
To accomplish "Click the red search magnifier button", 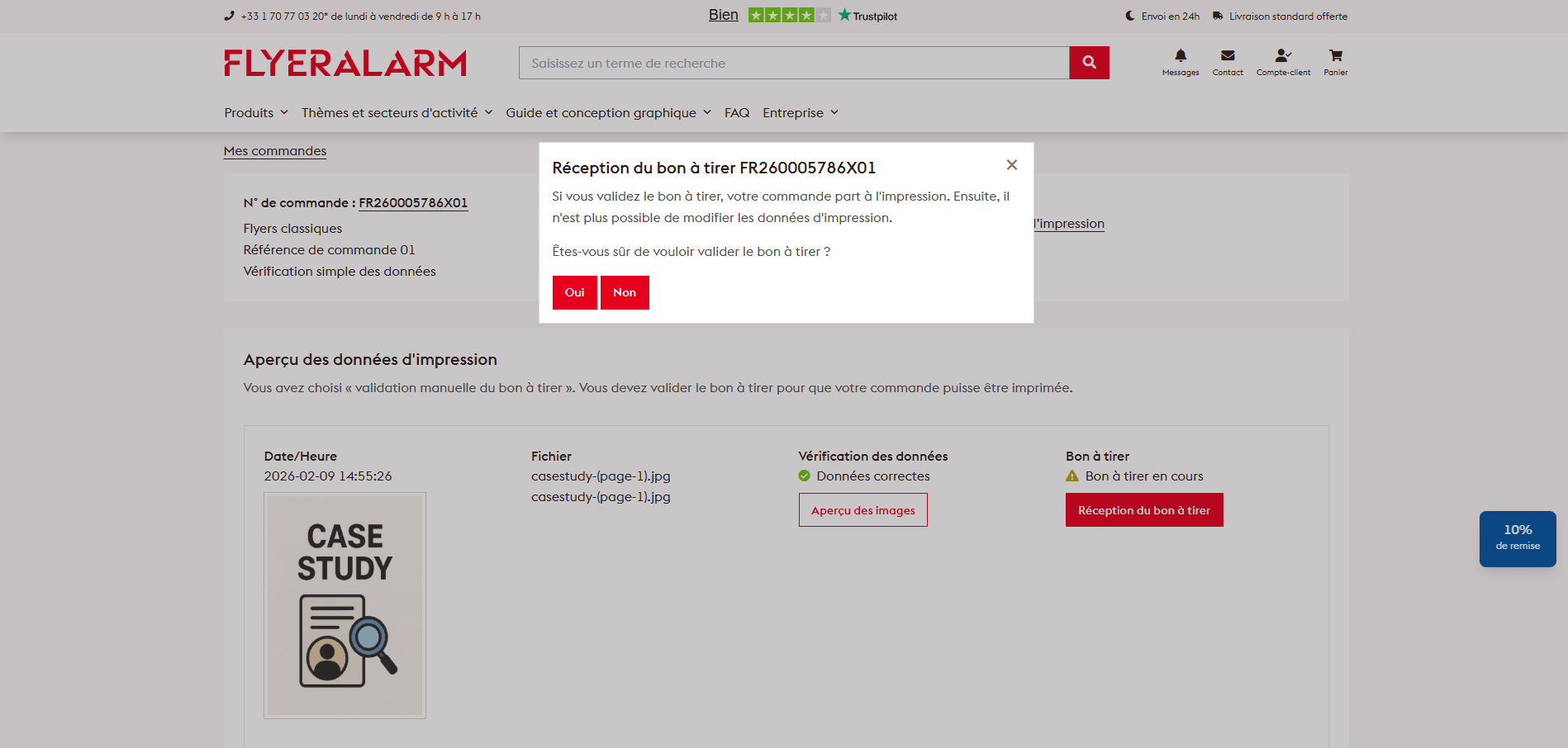I will (1089, 63).
